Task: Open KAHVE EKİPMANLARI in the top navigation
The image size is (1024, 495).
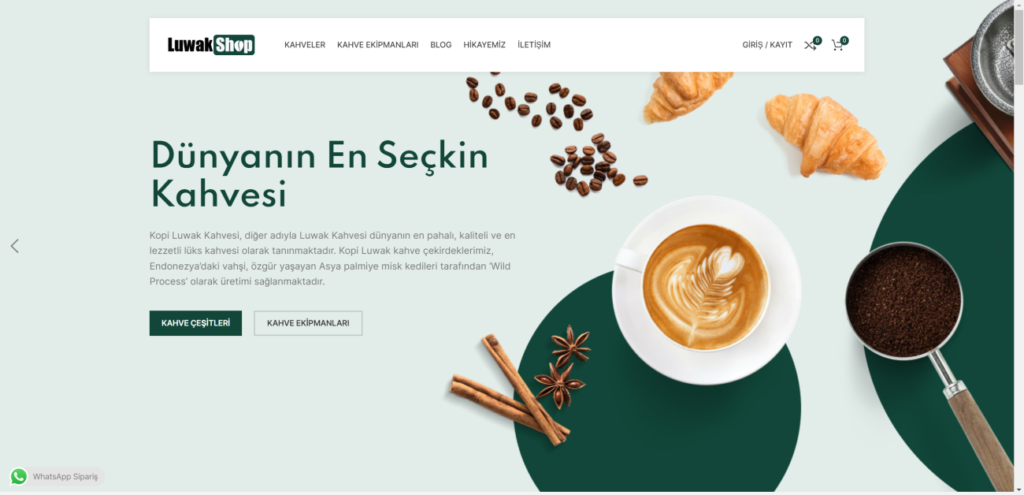Action: click(377, 45)
